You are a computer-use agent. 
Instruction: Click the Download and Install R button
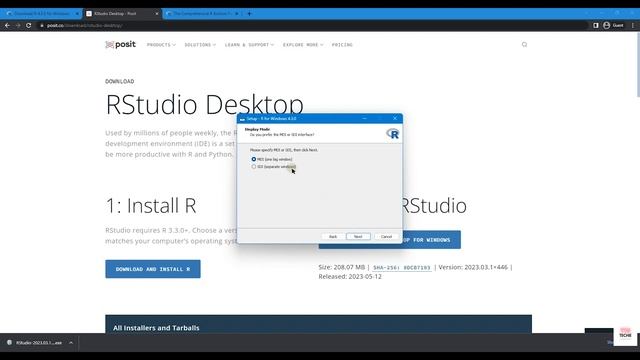(153, 269)
